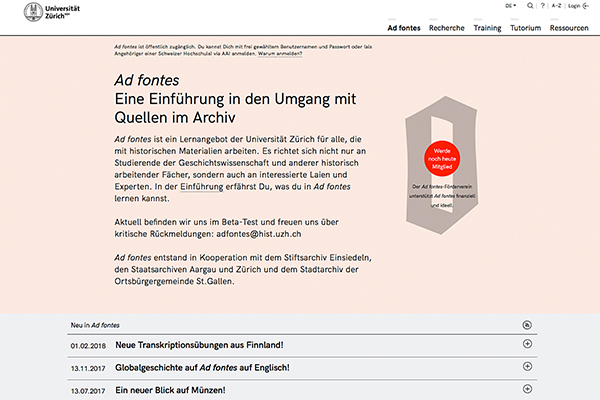Click the date 13.11.2017
600x400 pixels.
[88, 369]
